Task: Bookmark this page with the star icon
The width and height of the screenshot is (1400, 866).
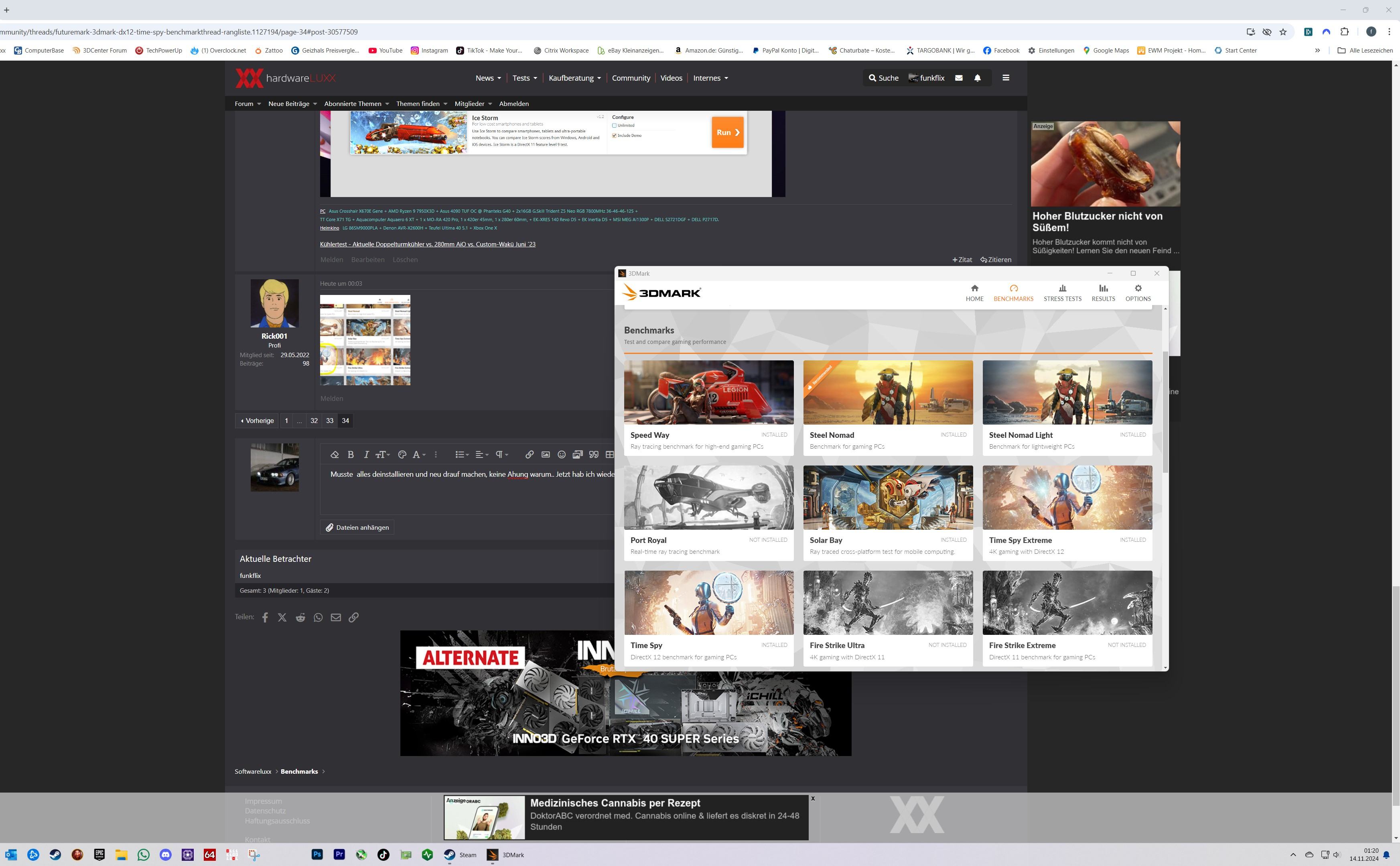Action: pos(1283,32)
